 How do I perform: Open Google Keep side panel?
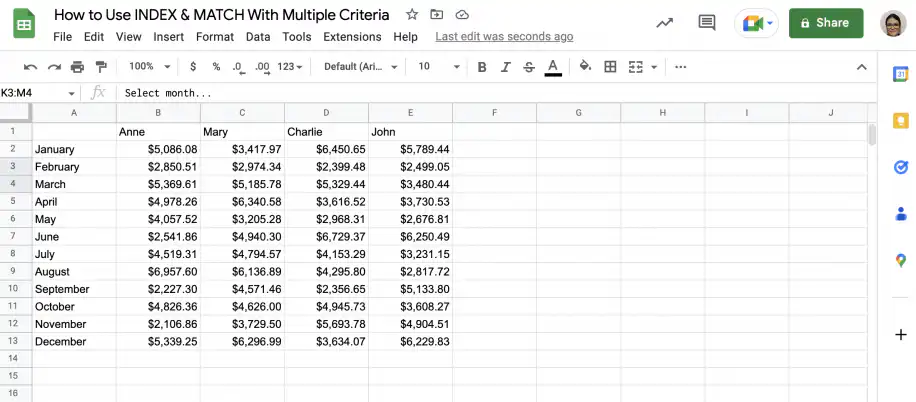pos(900,121)
